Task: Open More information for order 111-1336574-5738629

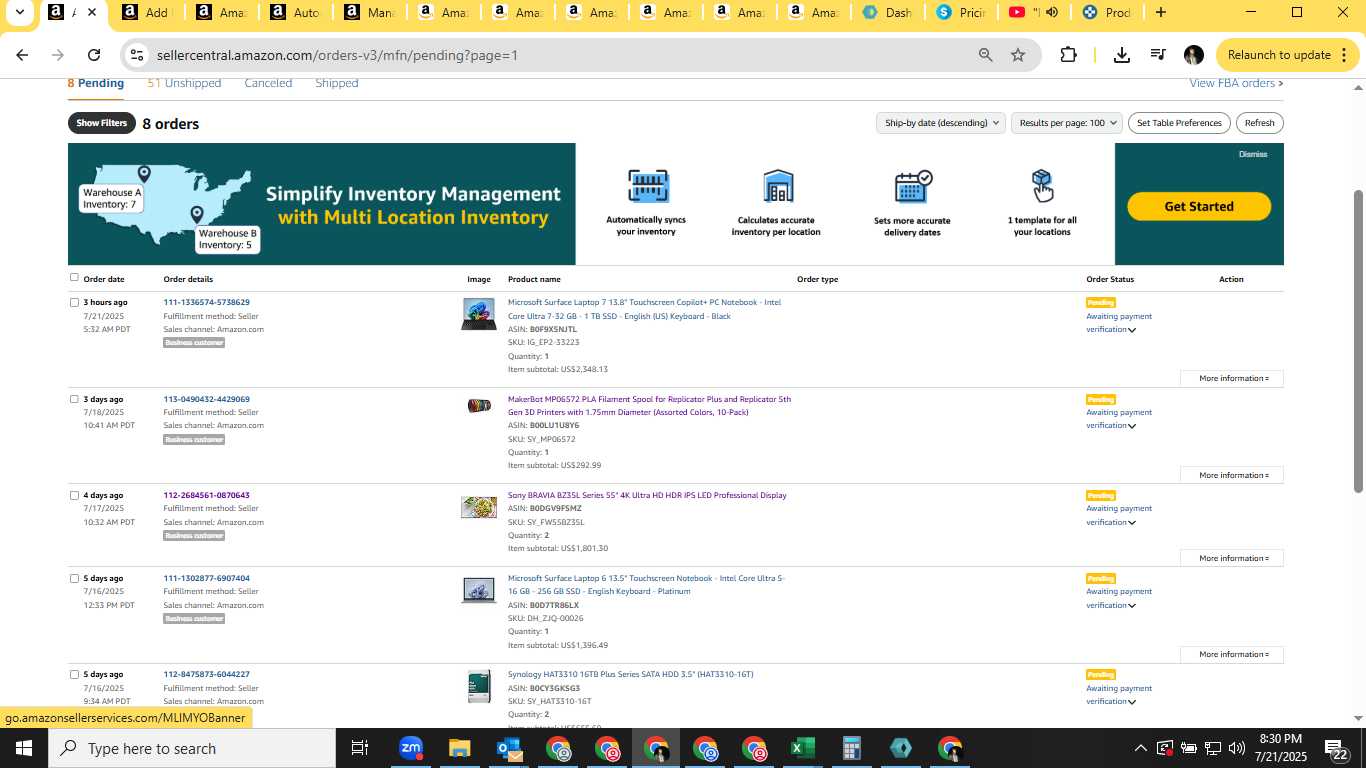Action: point(1232,379)
